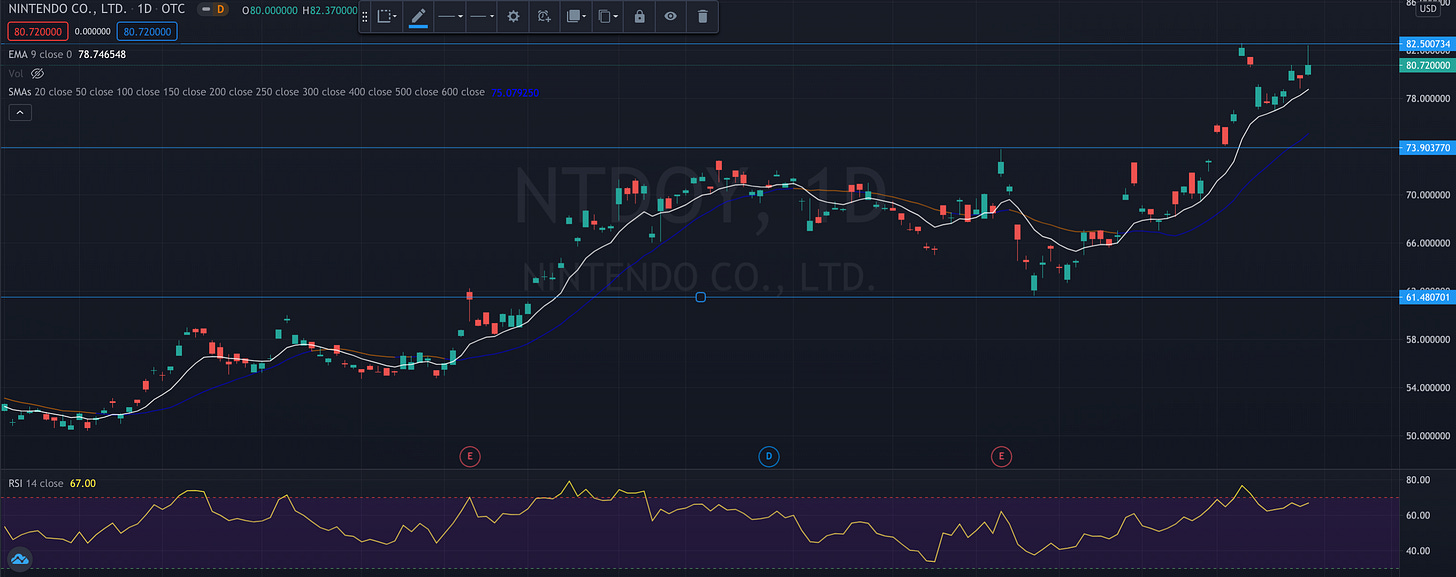This screenshot has height=577, width=1456.
Task: Open the line thickness dropdown
Action: click(450, 17)
